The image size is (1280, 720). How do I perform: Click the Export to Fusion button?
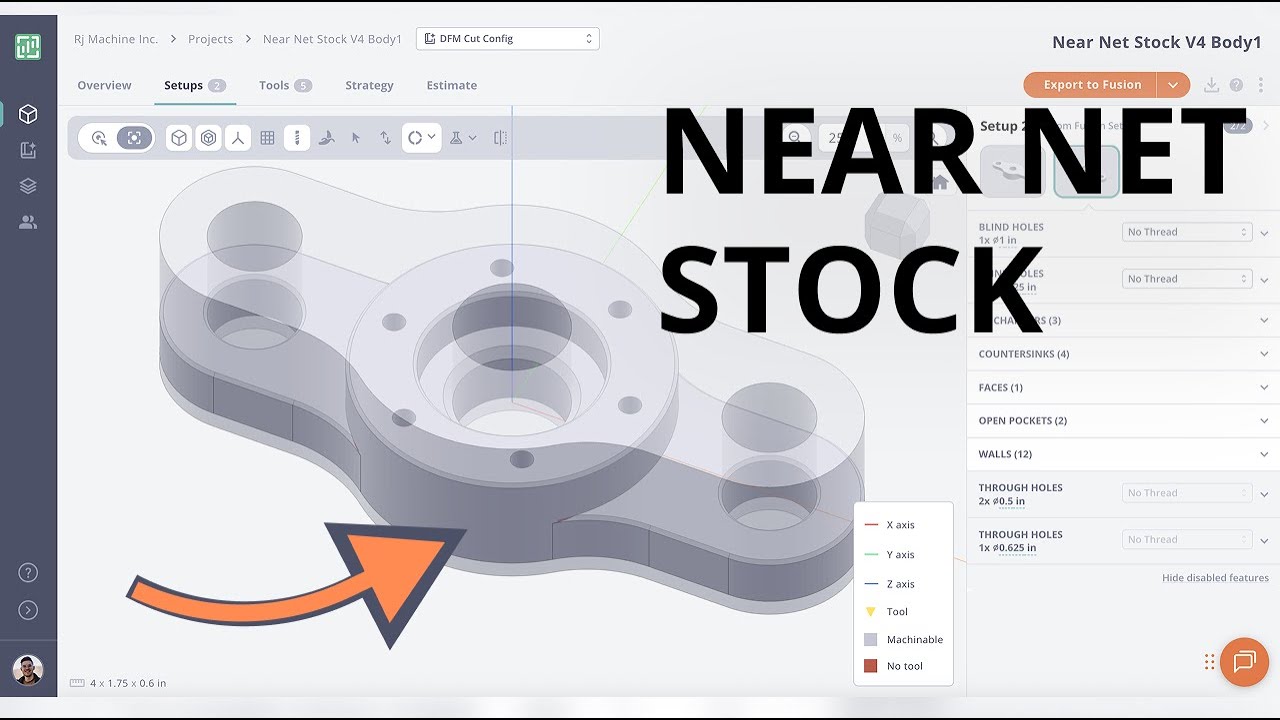pos(1091,85)
